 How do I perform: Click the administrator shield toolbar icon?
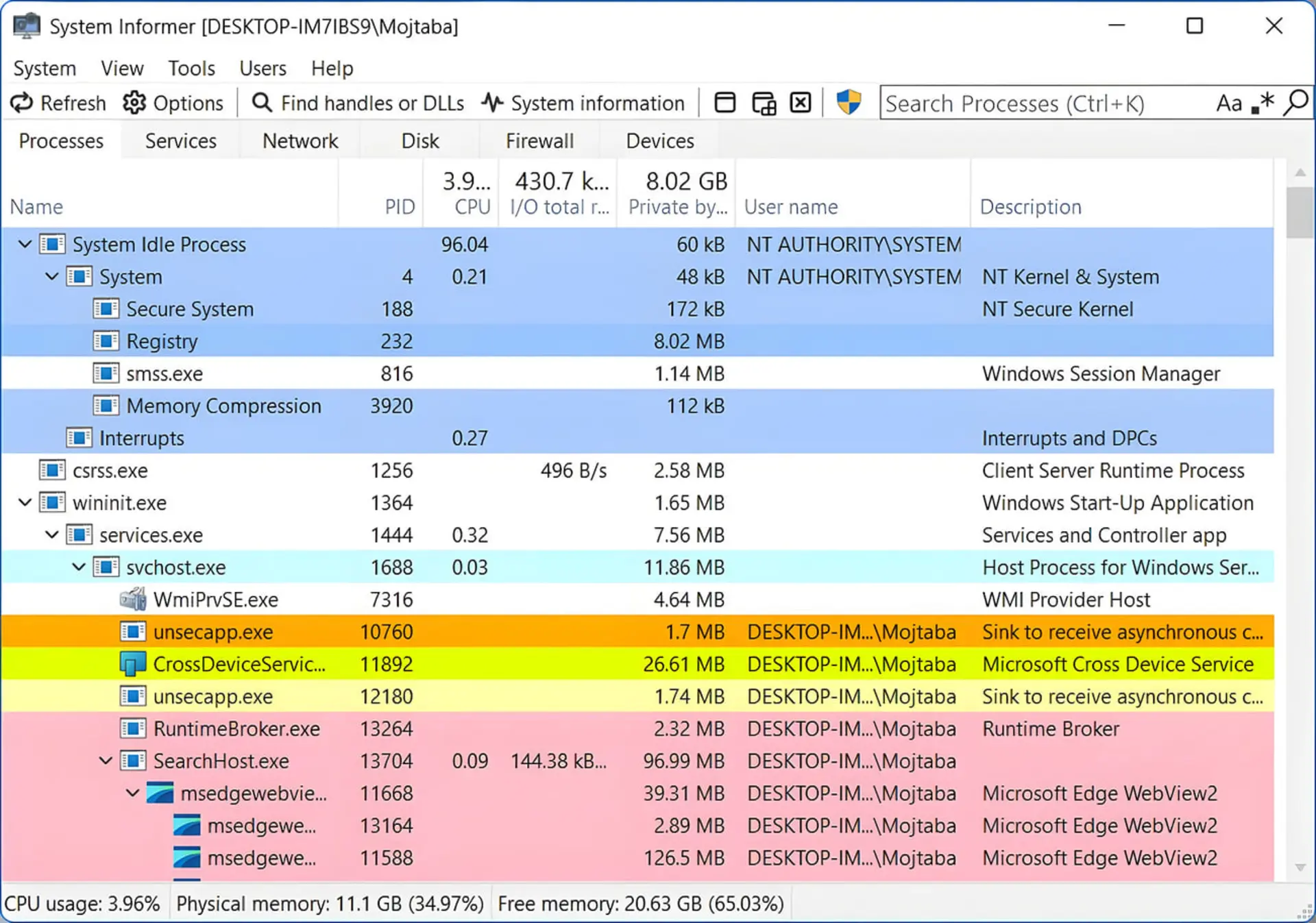(x=849, y=103)
